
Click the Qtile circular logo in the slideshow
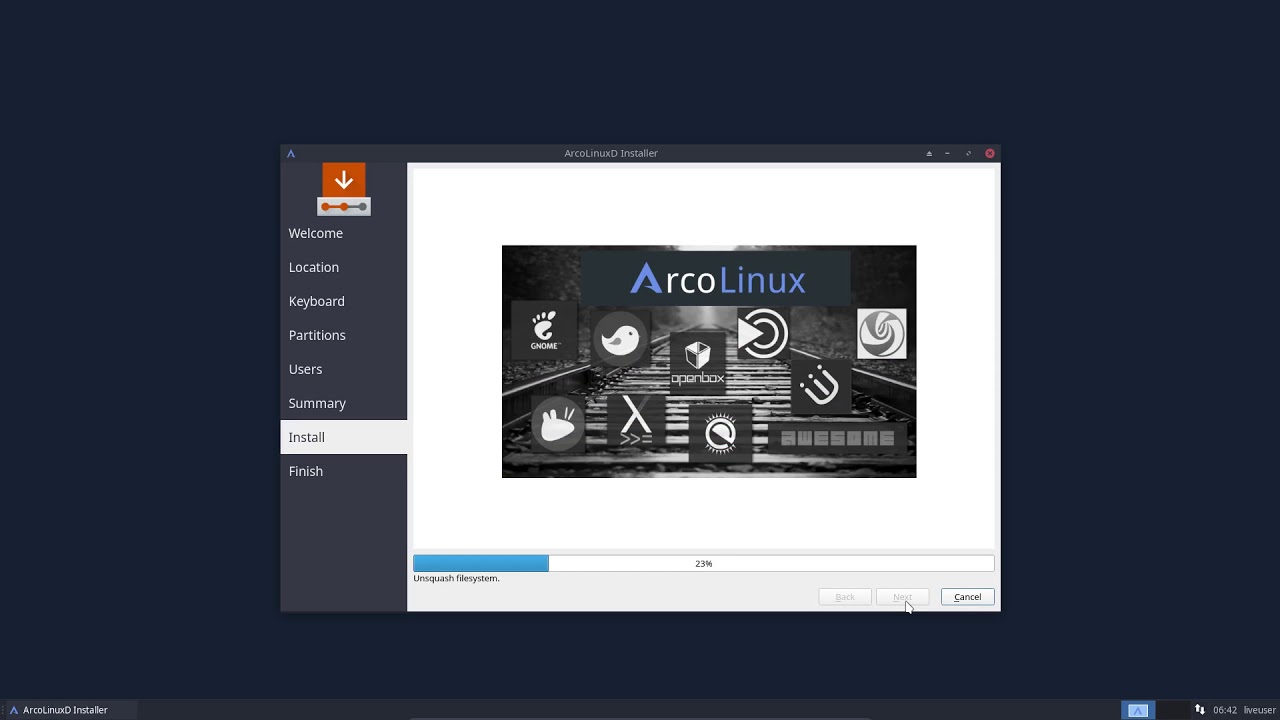pyautogui.click(x=720, y=434)
